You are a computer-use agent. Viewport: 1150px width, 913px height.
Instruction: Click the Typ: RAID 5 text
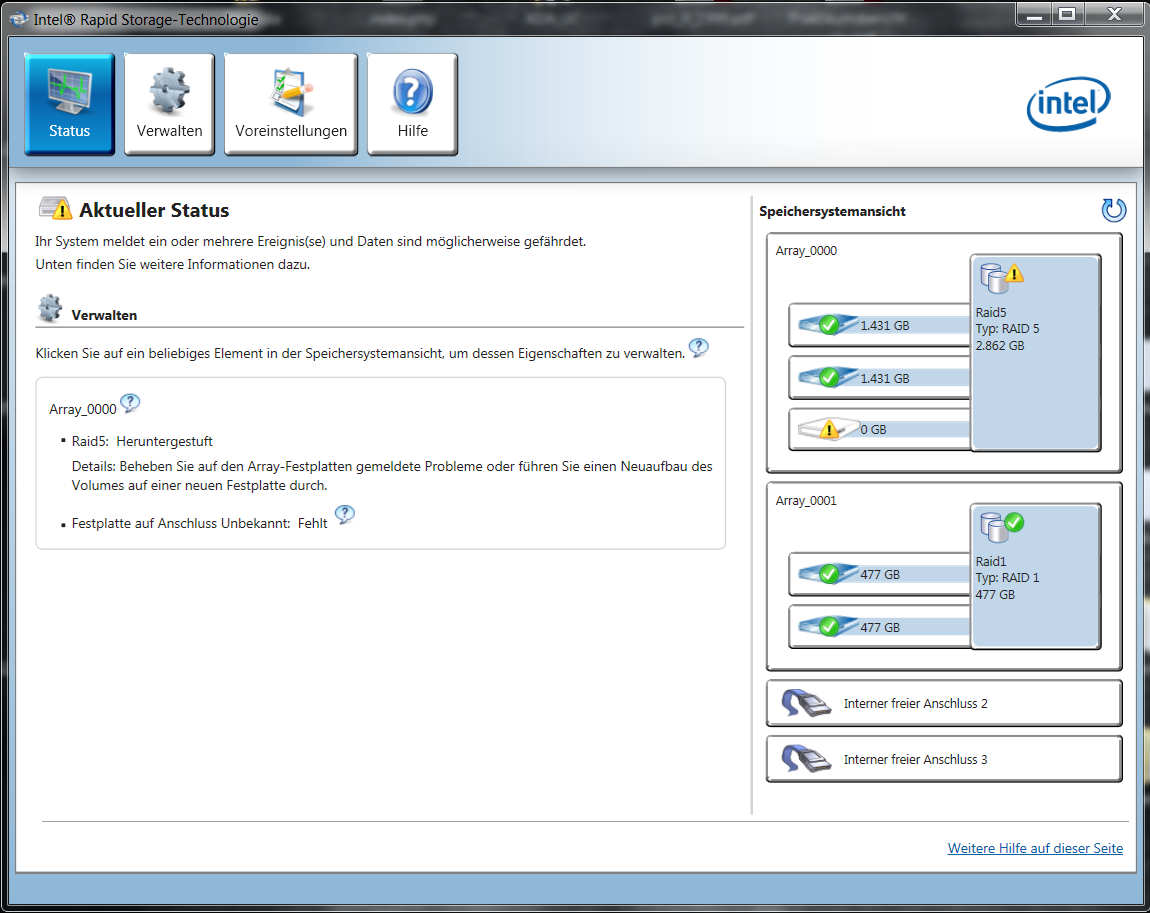[1007, 329]
